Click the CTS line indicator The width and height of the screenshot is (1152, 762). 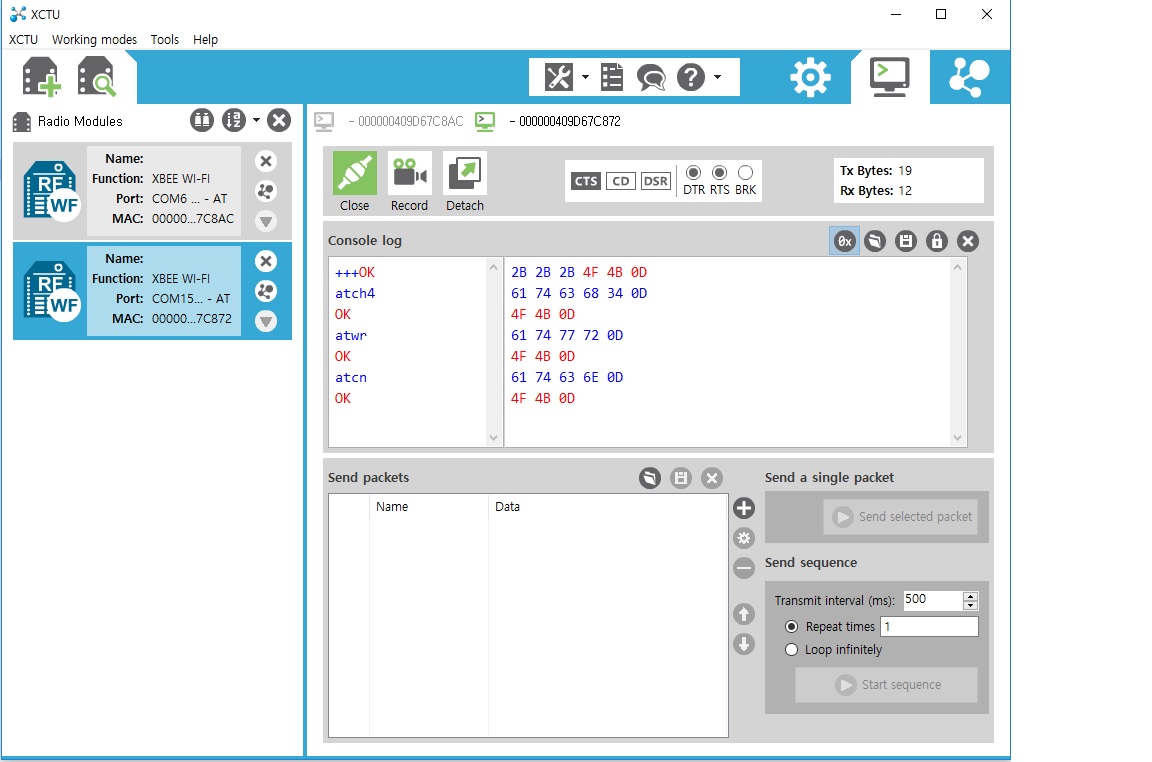coord(586,181)
